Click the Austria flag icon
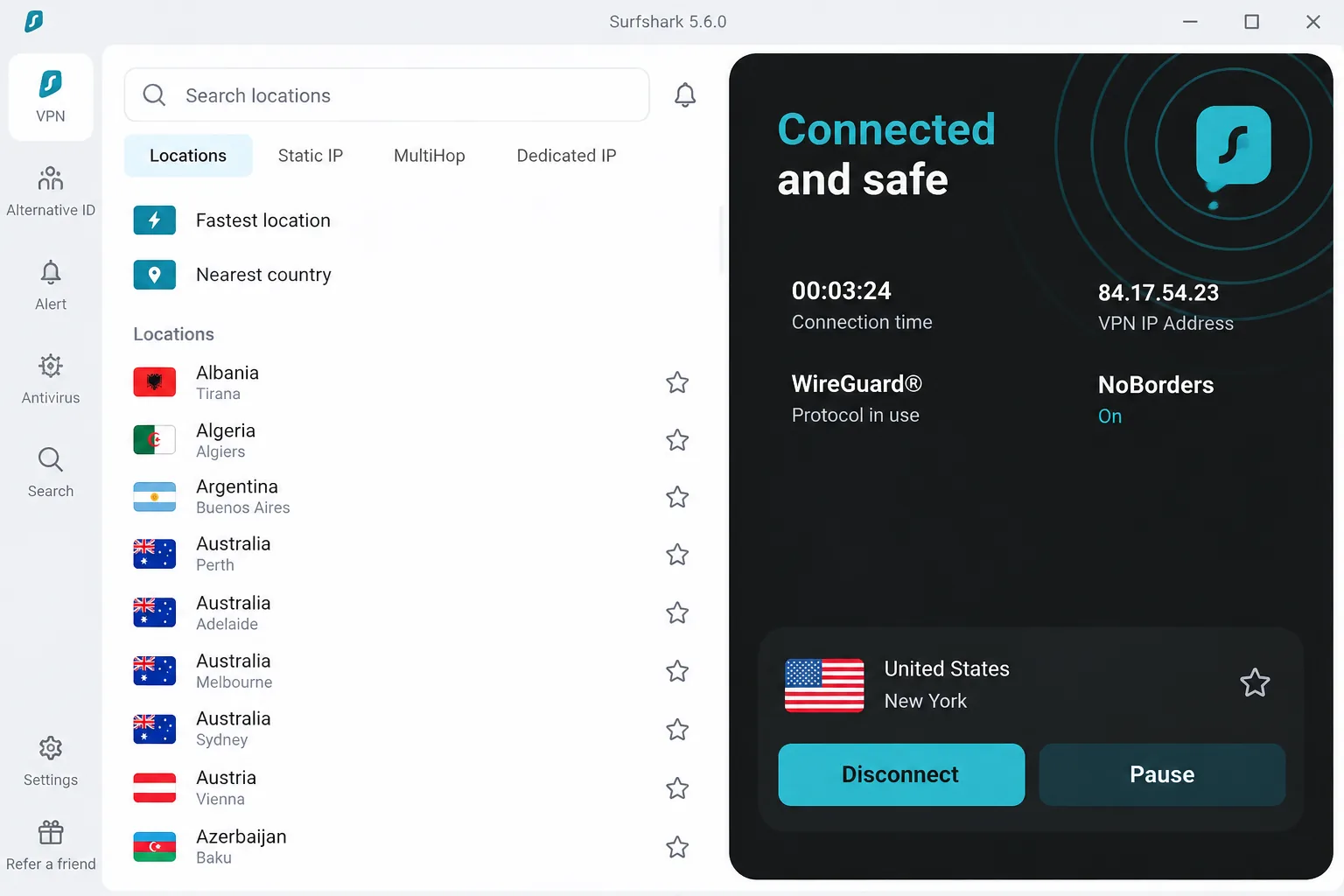 pyautogui.click(x=155, y=788)
